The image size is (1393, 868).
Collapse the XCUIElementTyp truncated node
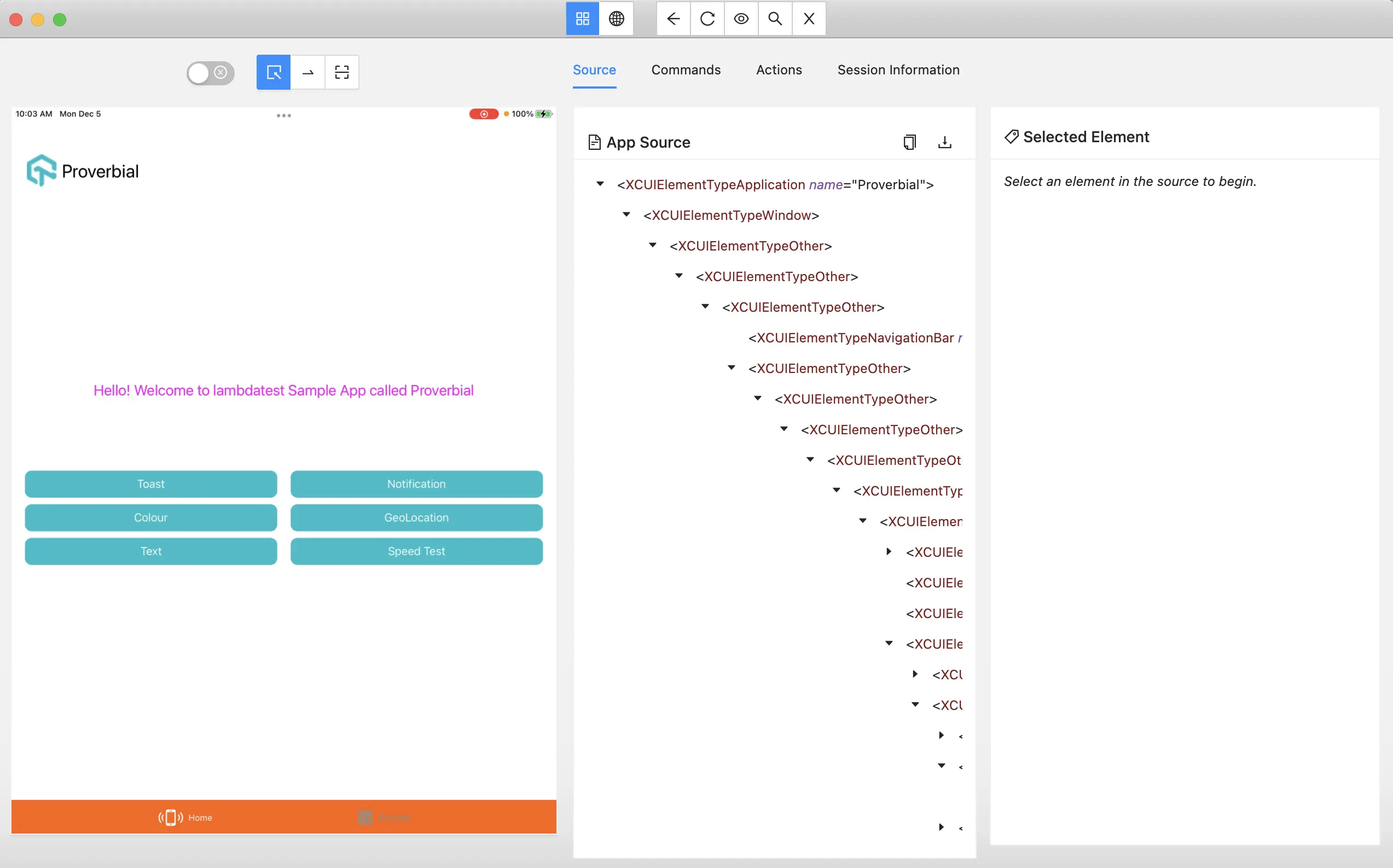coord(837,490)
